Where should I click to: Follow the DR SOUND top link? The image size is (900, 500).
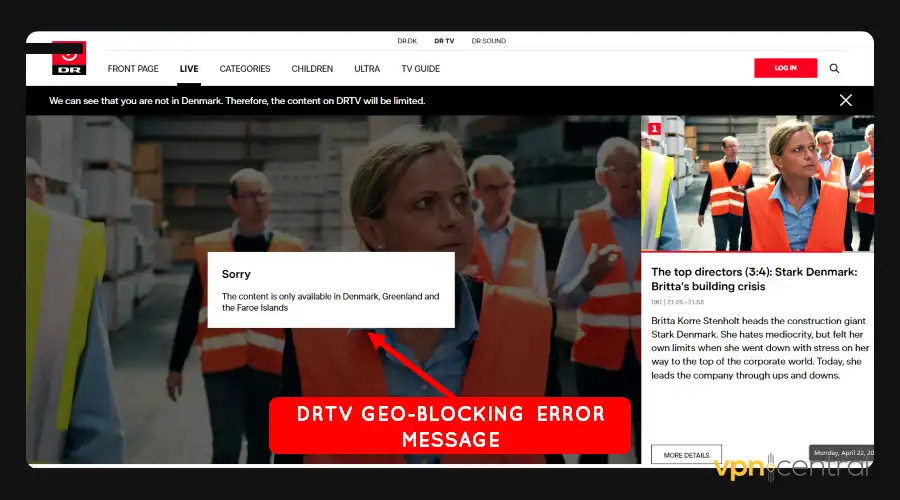(x=488, y=41)
